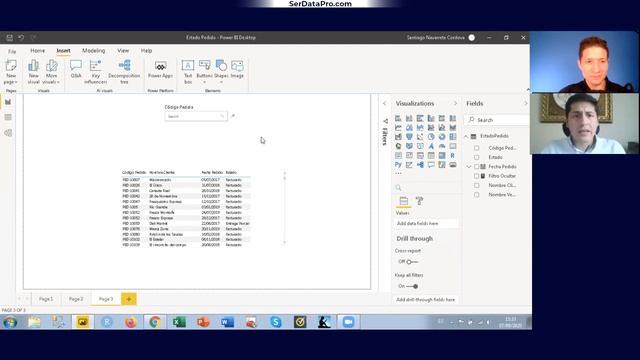Select the R script visual icon

(x=453, y=156)
